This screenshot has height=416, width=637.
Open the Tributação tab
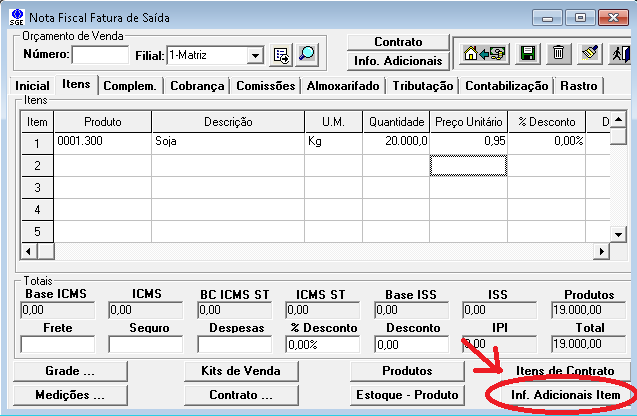pyautogui.click(x=422, y=86)
